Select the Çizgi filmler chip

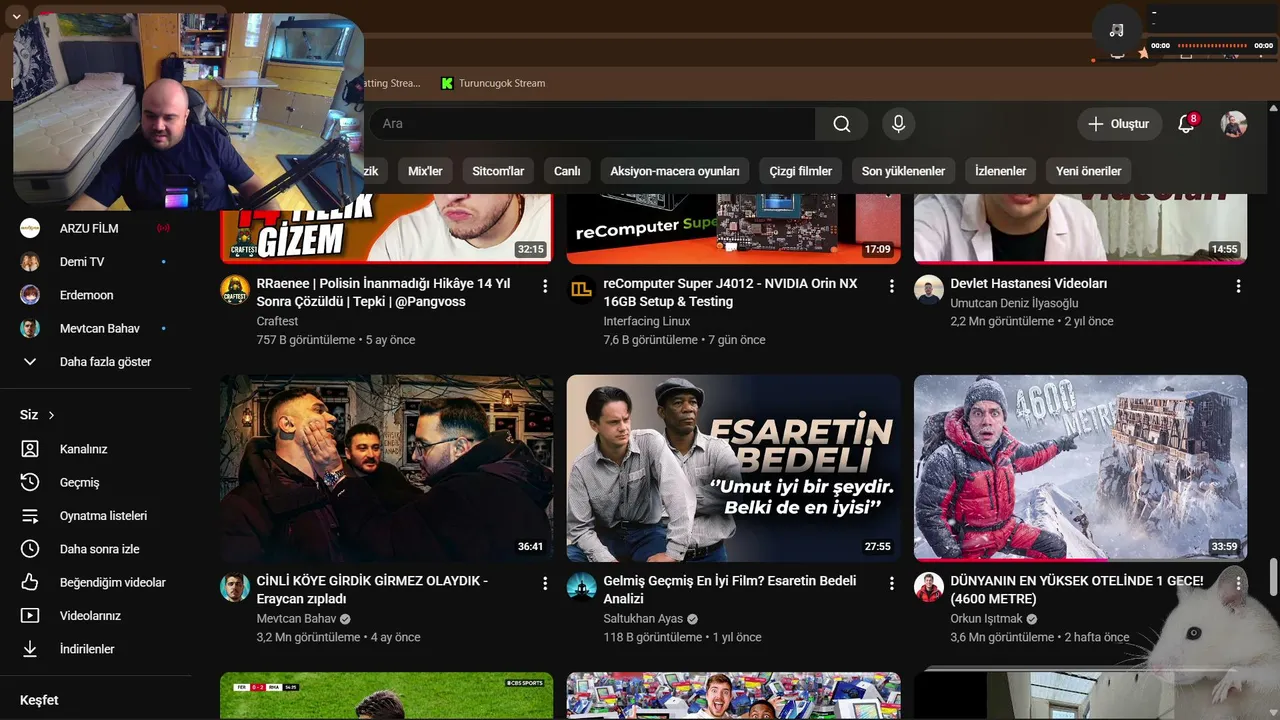[801, 171]
